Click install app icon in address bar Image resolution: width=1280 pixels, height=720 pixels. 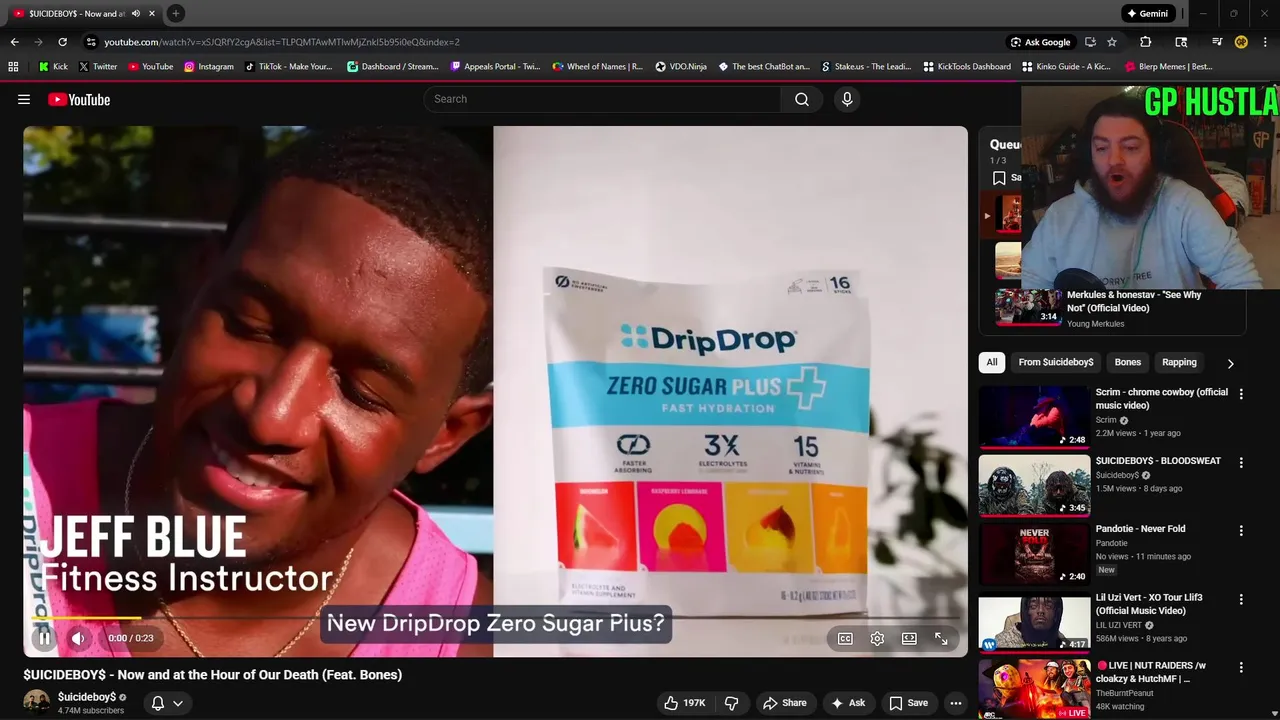1090,42
